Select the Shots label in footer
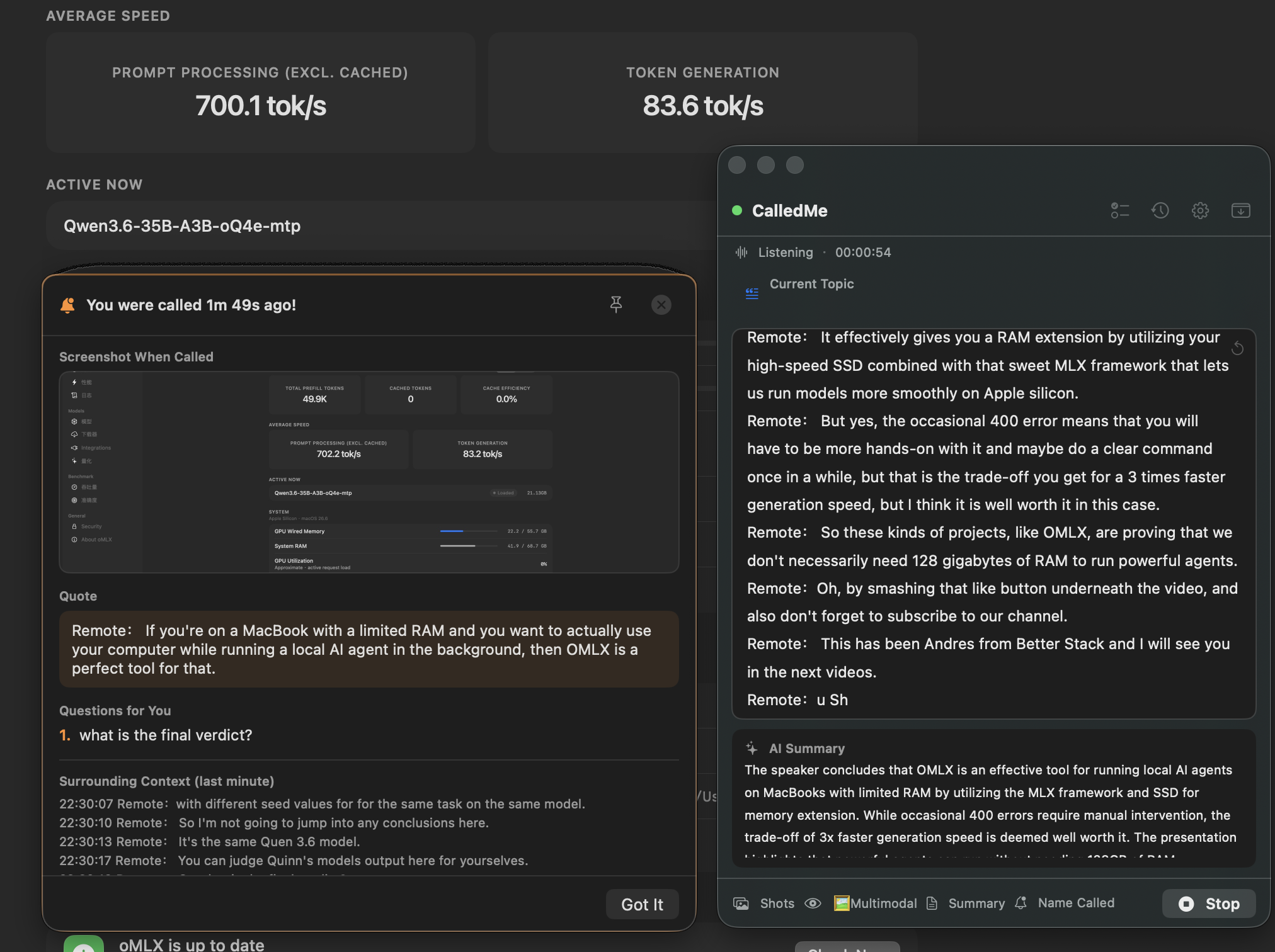 (x=777, y=904)
